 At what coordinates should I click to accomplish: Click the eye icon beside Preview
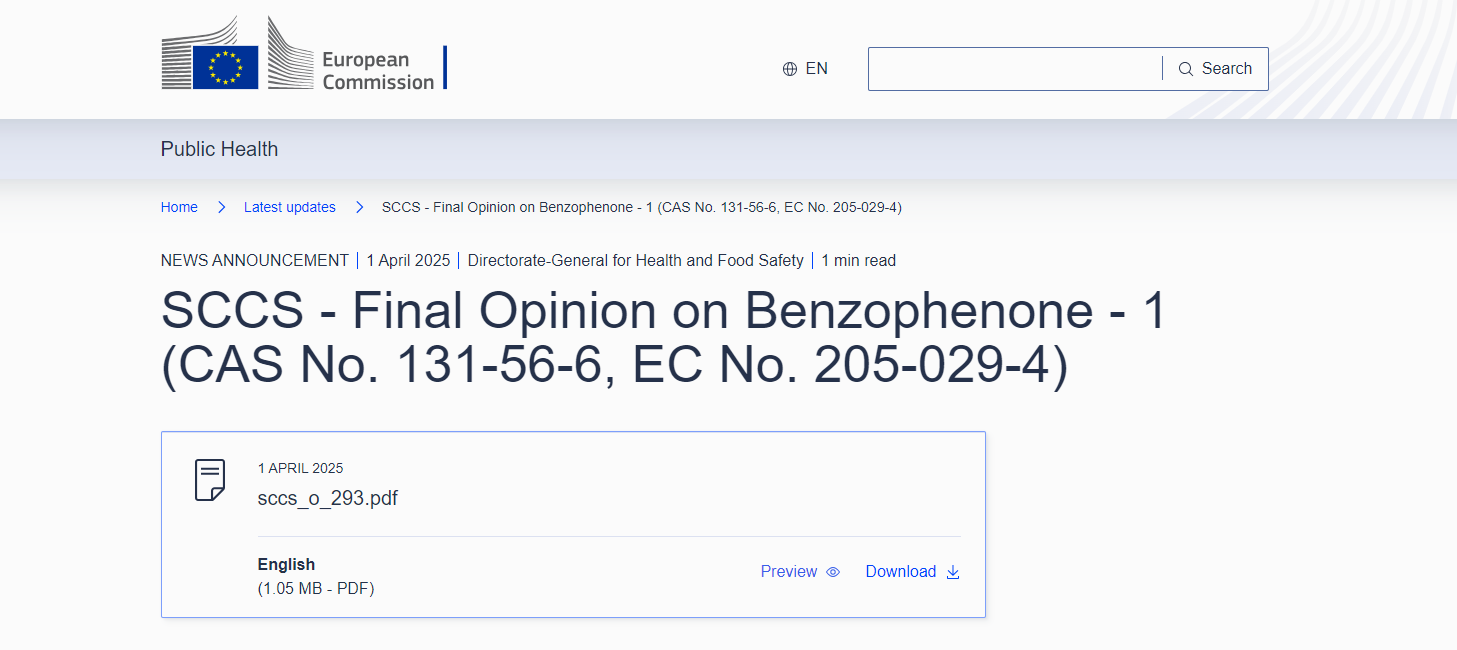[x=833, y=572]
